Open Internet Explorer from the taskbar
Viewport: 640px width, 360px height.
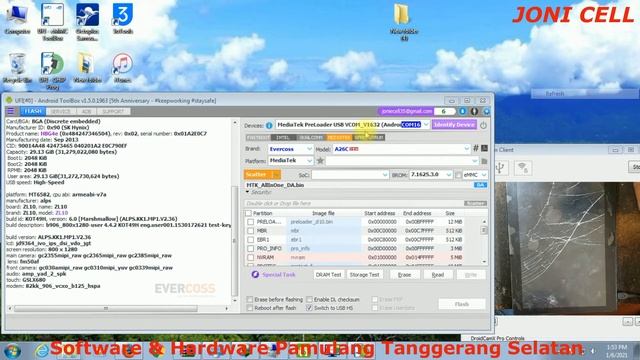[x=41, y=351]
